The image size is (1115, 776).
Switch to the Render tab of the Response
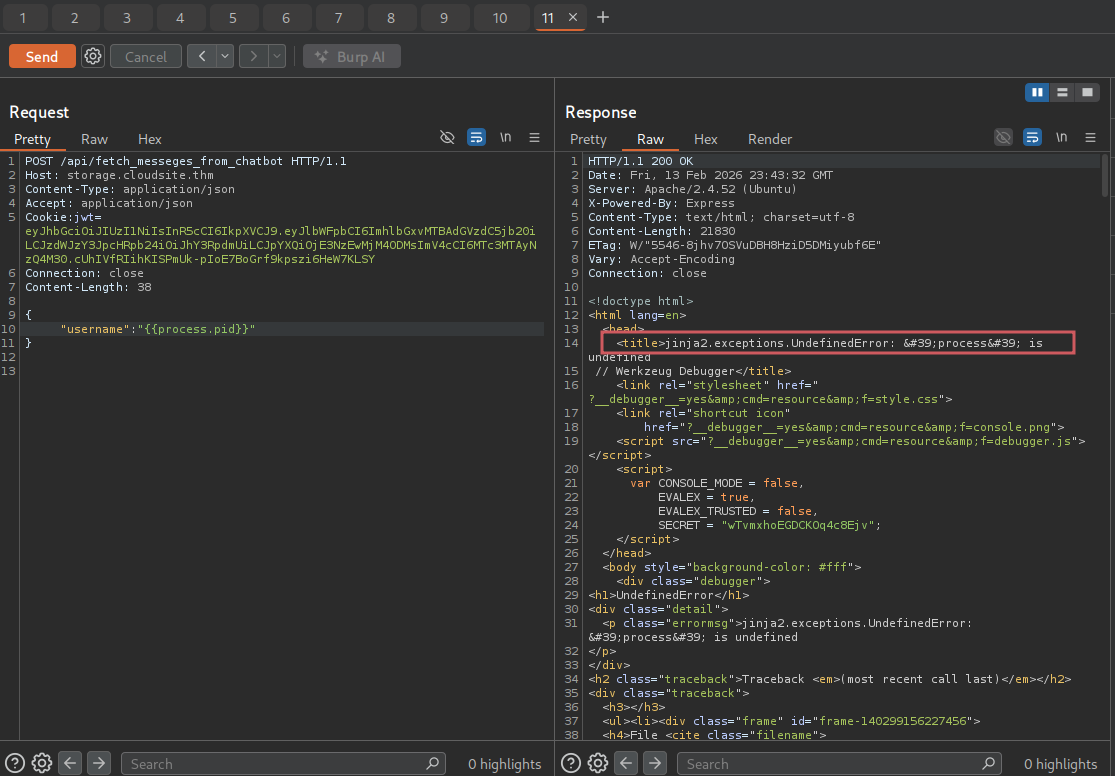tap(769, 139)
